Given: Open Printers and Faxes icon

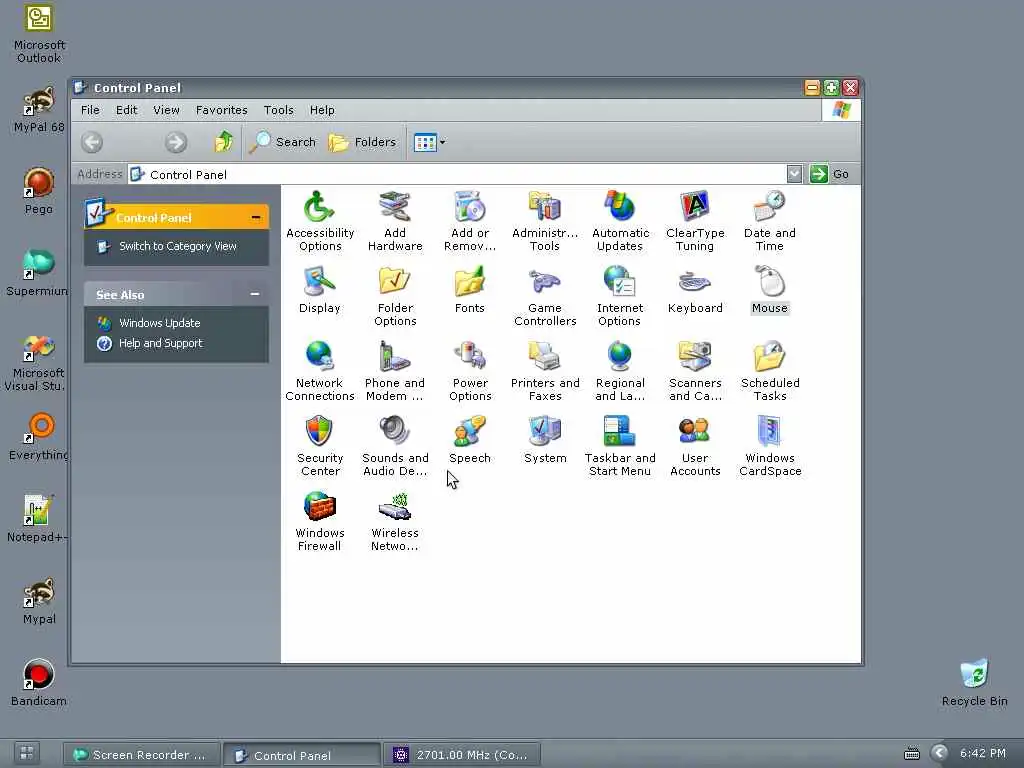Looking at the screenshot, I should [545, 371].
